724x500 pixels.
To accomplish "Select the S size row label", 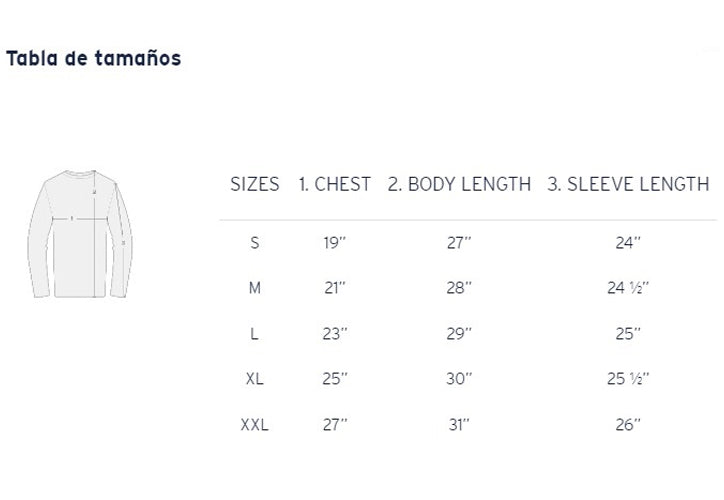I will 255,242.
